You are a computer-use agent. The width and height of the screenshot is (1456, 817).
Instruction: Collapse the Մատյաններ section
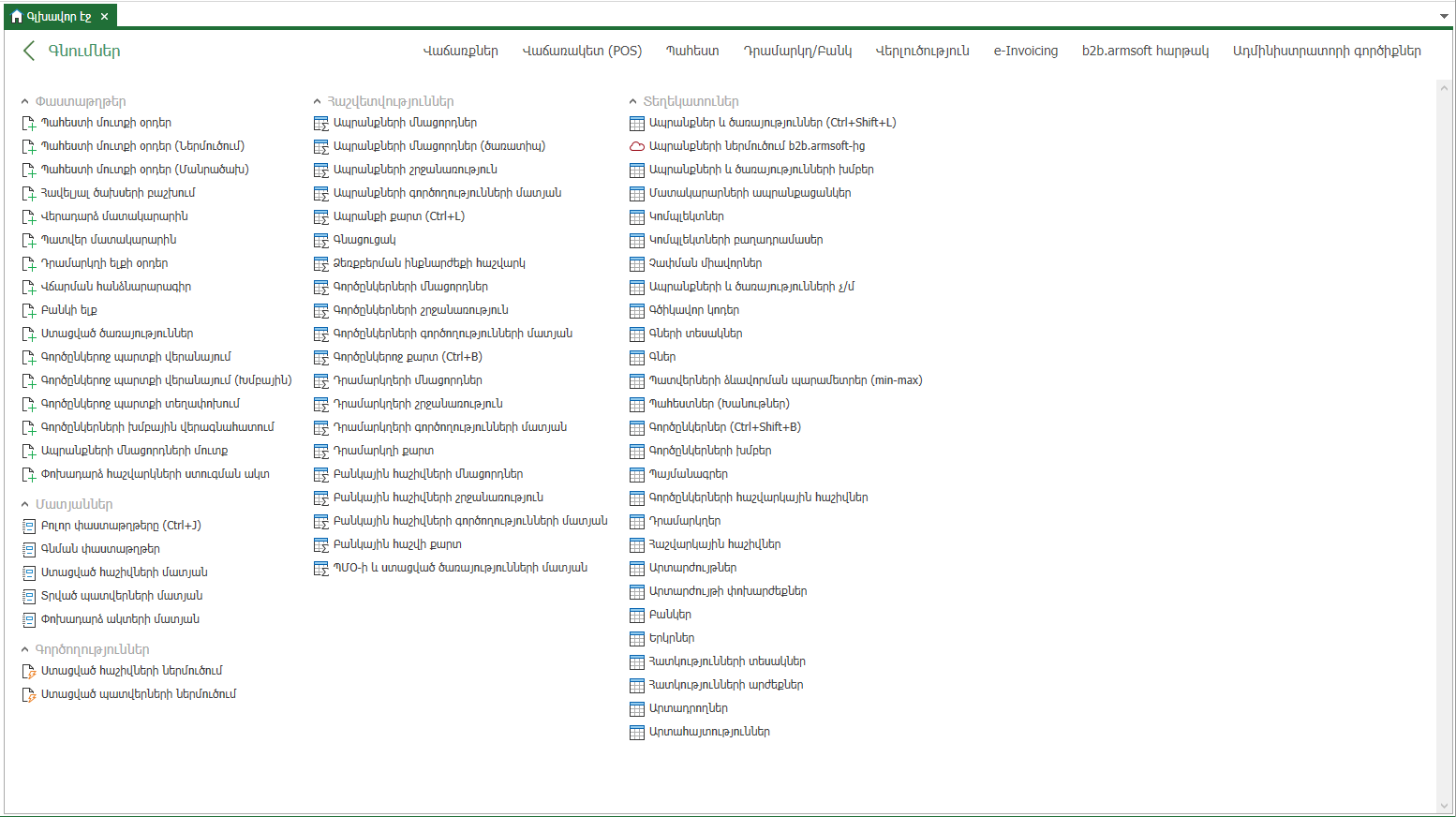[25, 504]
